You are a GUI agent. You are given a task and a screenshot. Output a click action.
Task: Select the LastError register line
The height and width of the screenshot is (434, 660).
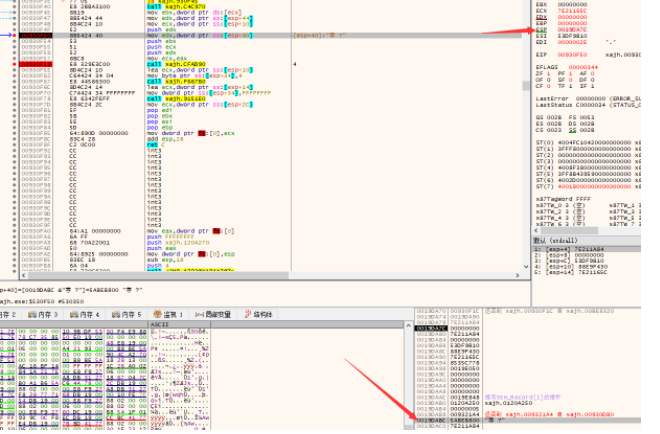[x=588, y=99]
